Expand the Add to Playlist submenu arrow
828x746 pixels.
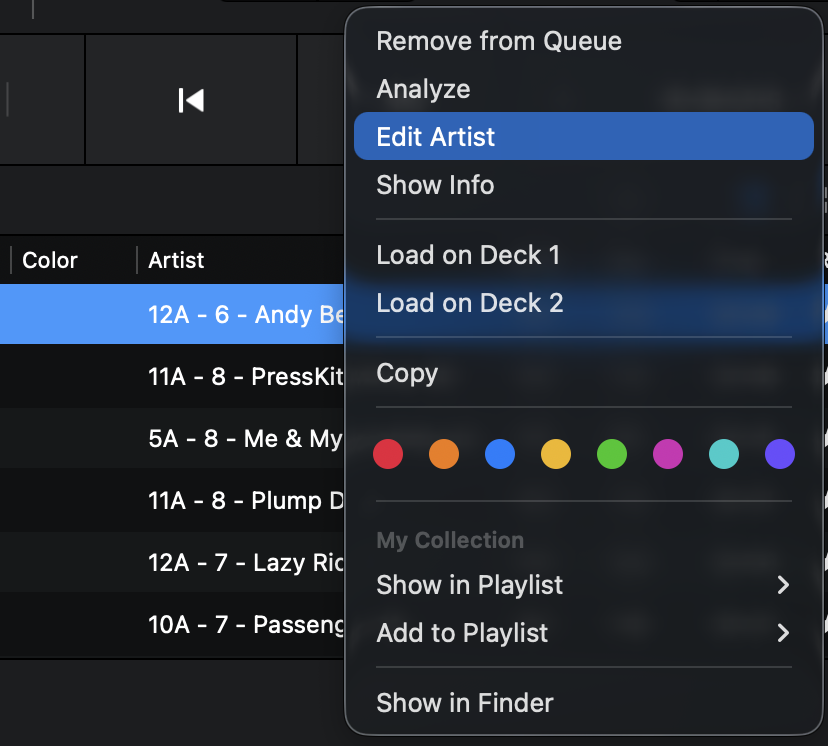click(783, 633)
